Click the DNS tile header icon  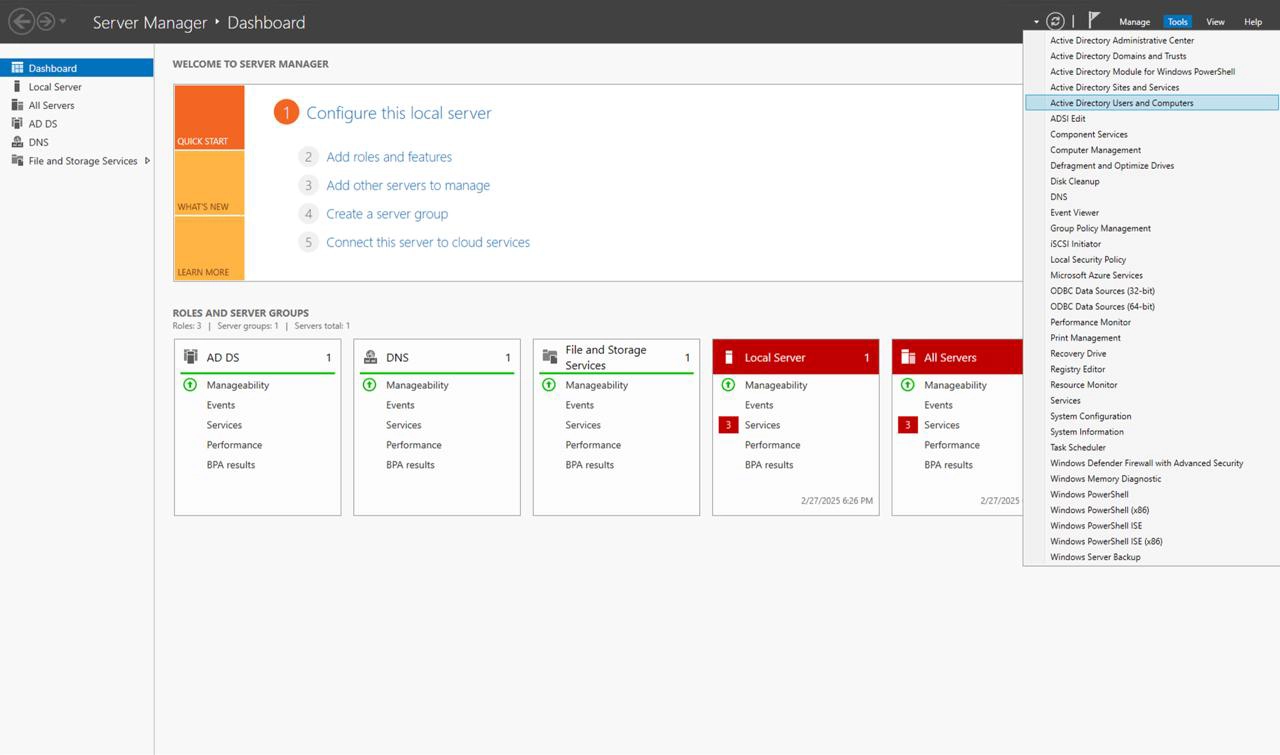coord(370,357)
